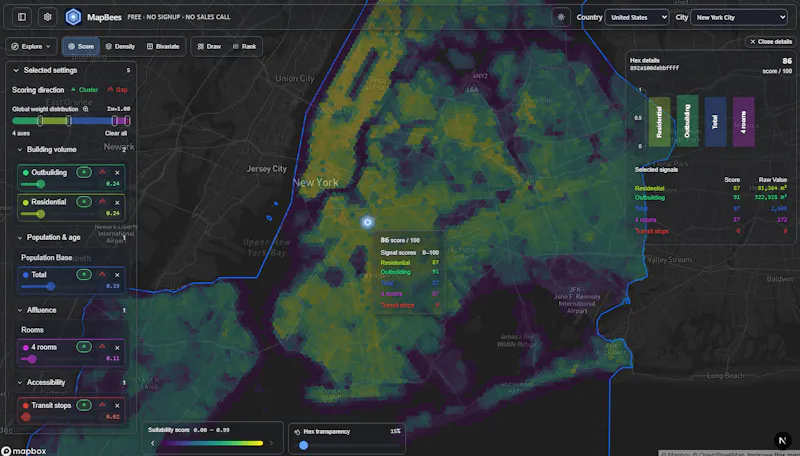Click the Global weight distribution bar
This screenshot has width=800, height=456.
click(71, 121)
